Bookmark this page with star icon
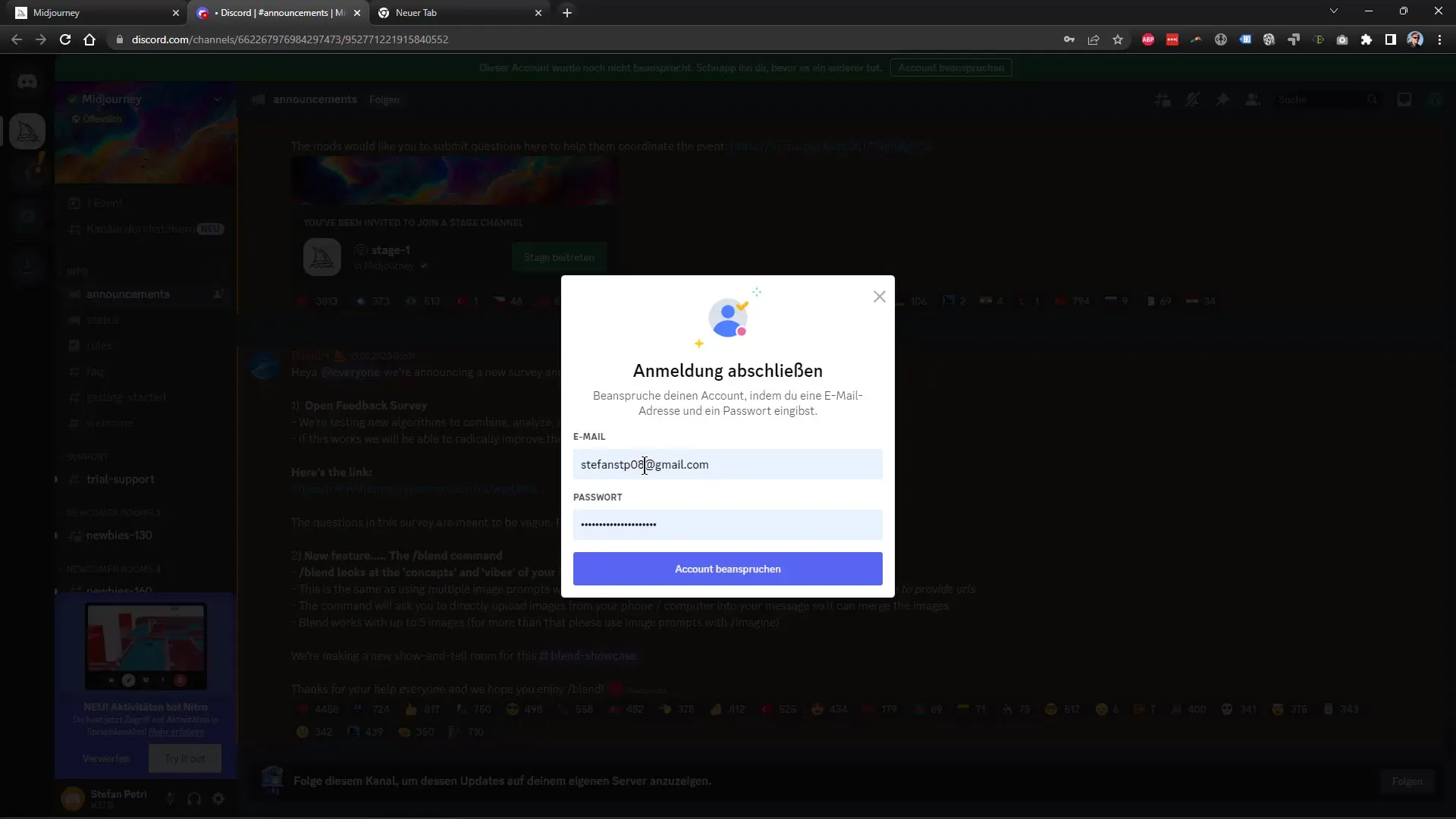This screenshot has width=1456, height=819. (x=1118, y=39)
